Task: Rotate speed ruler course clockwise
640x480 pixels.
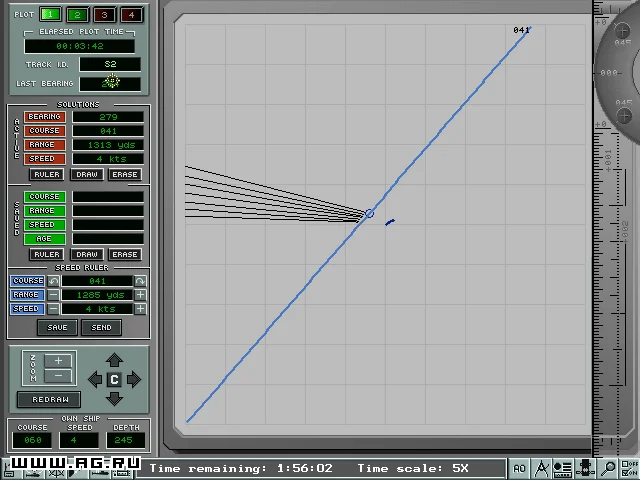Action: point(140,281)
